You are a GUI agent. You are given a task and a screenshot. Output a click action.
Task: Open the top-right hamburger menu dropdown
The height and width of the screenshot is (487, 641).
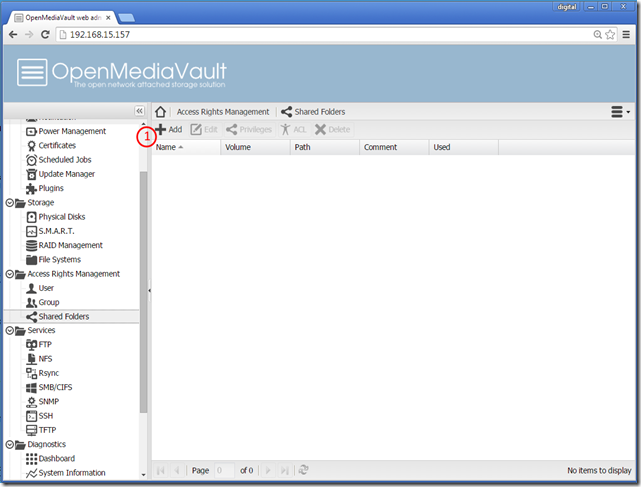(620, 112)
